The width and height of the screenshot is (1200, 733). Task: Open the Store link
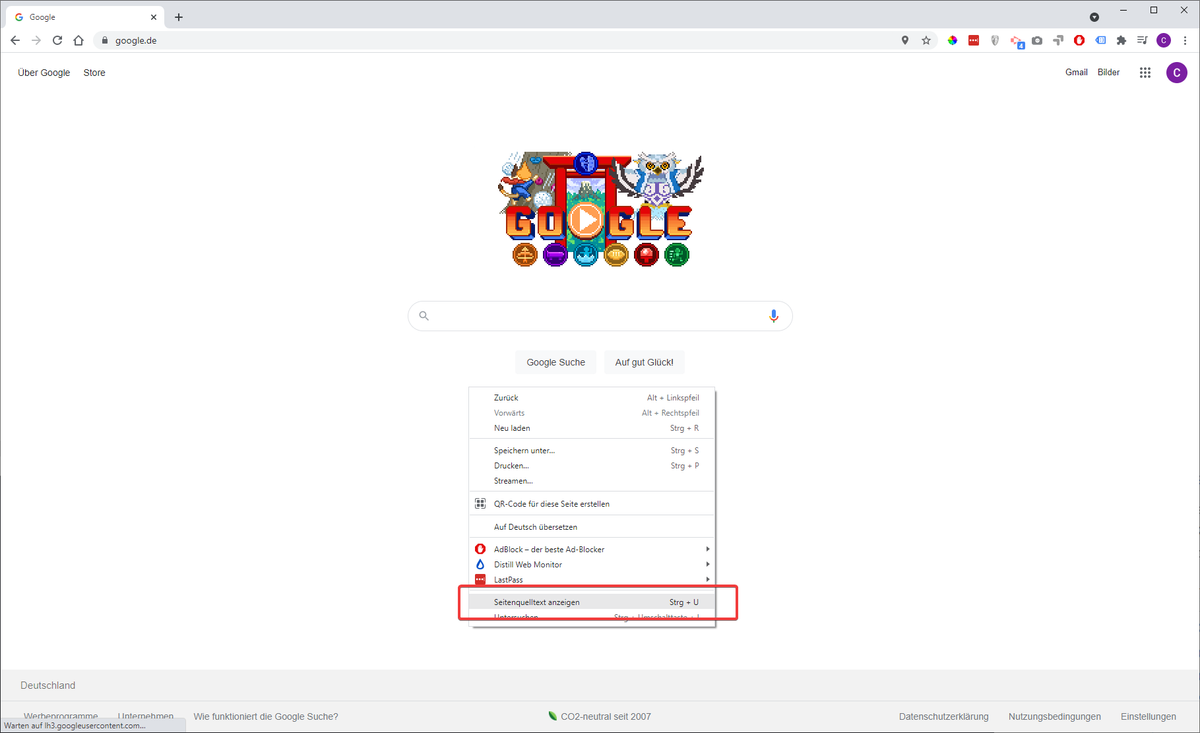coord(94,73)
